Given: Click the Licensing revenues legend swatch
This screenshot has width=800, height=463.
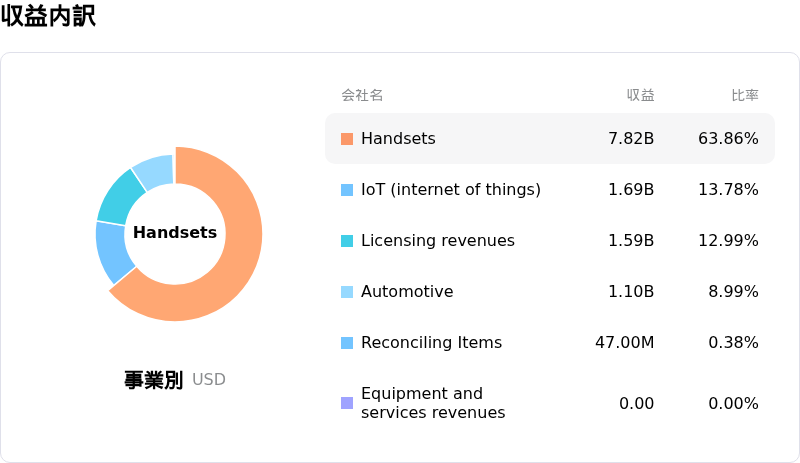Looking at the screenshot, I should coord(347,241).
